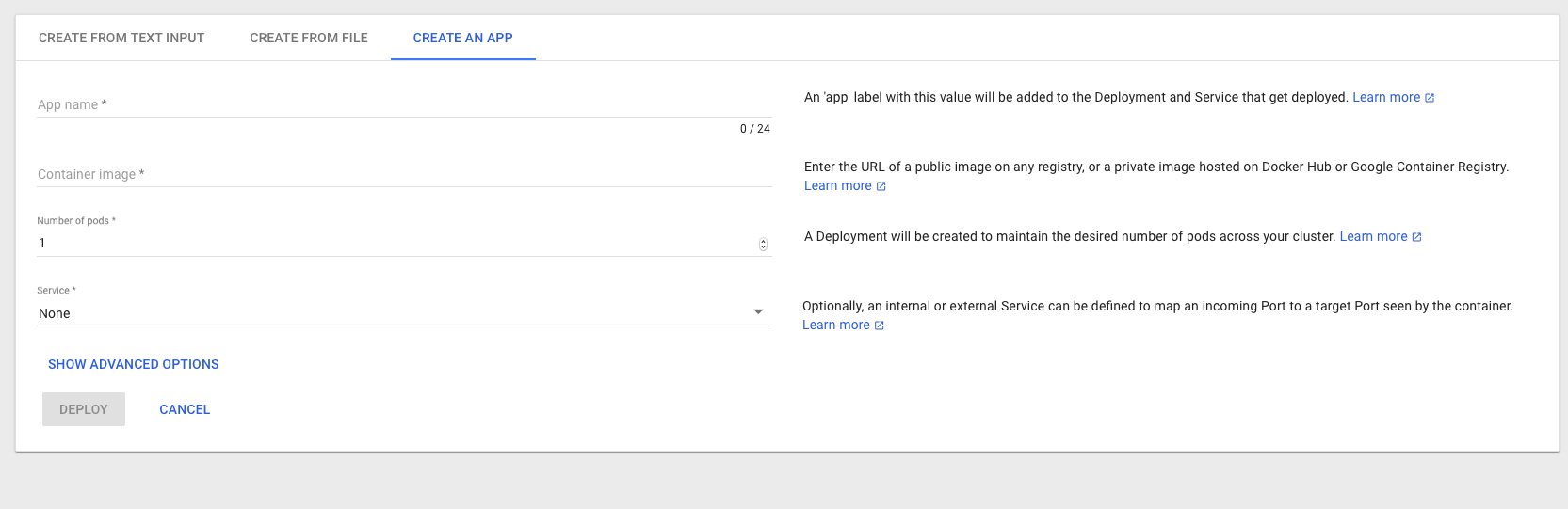
Task: Open Learn more link about app label
Action: (1386, 97)
